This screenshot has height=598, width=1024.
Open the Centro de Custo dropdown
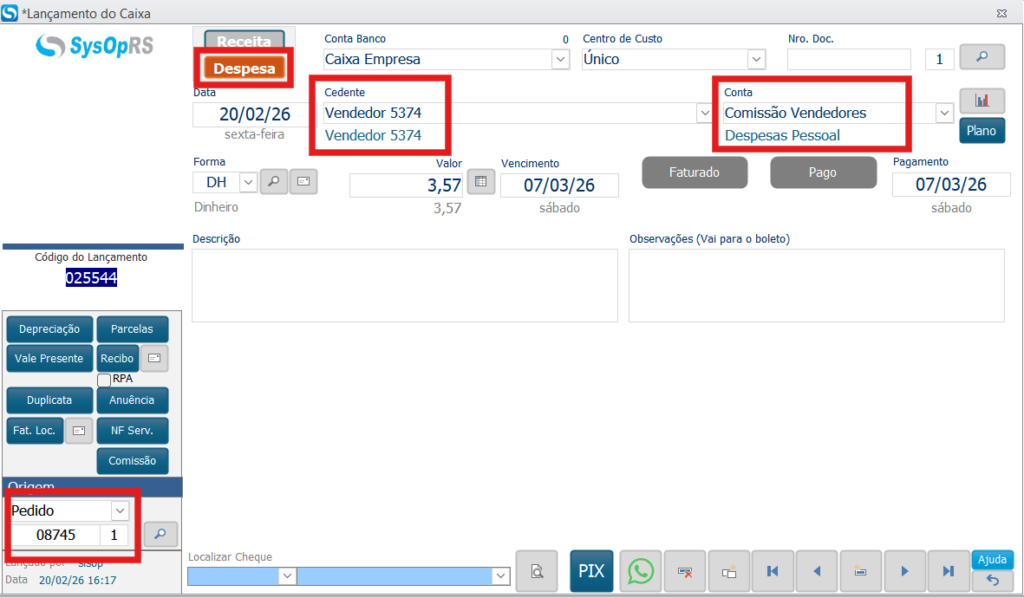pyautogui.click(x=757, y=59)
